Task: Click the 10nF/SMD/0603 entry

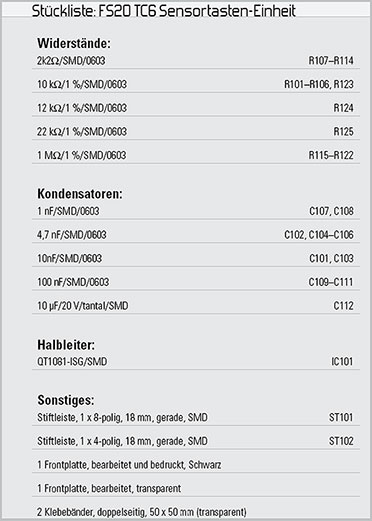Action: pos(70,258)
